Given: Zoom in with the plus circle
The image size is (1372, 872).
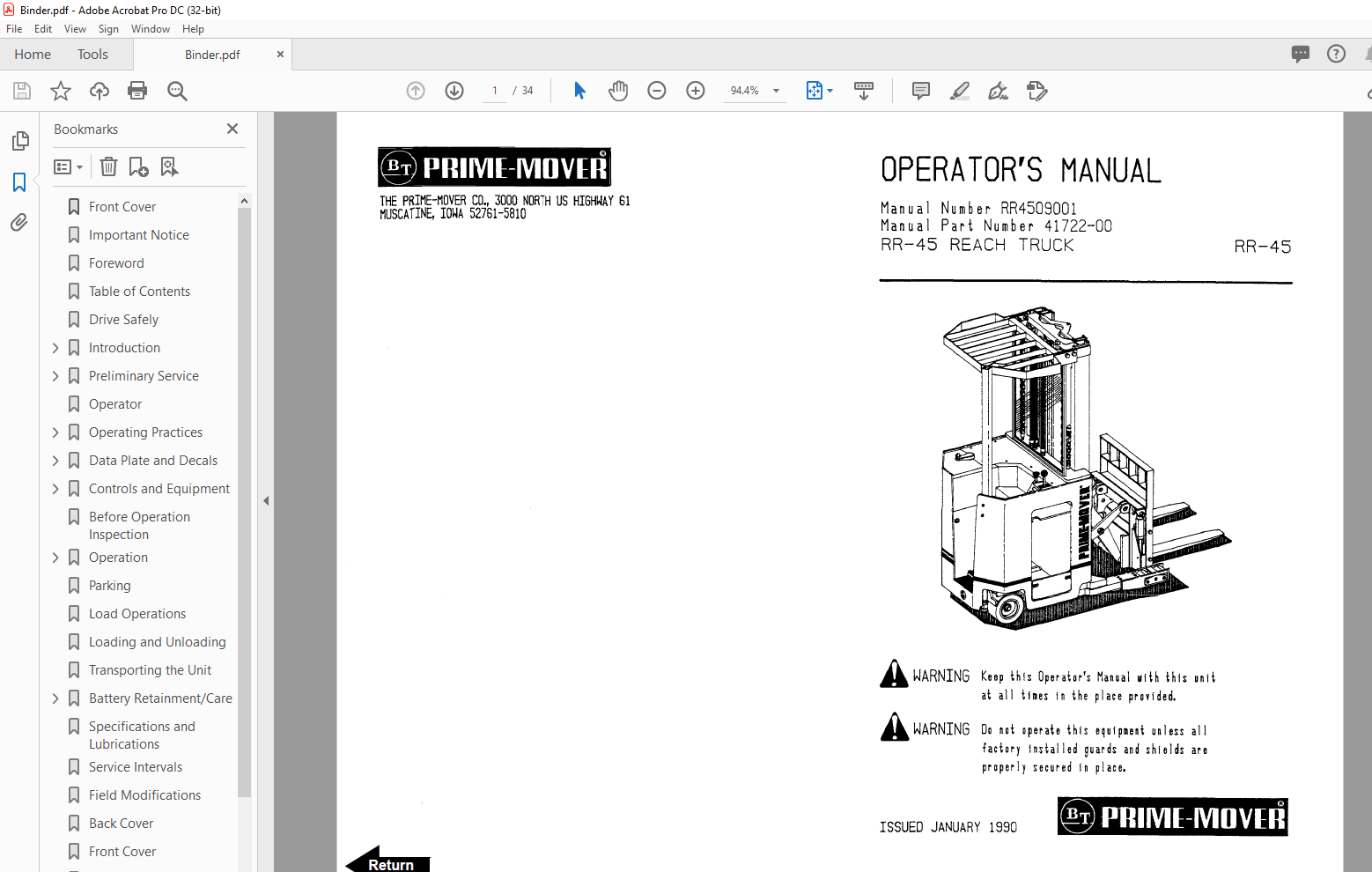Looking at the screenshot, I should [696, 91].
